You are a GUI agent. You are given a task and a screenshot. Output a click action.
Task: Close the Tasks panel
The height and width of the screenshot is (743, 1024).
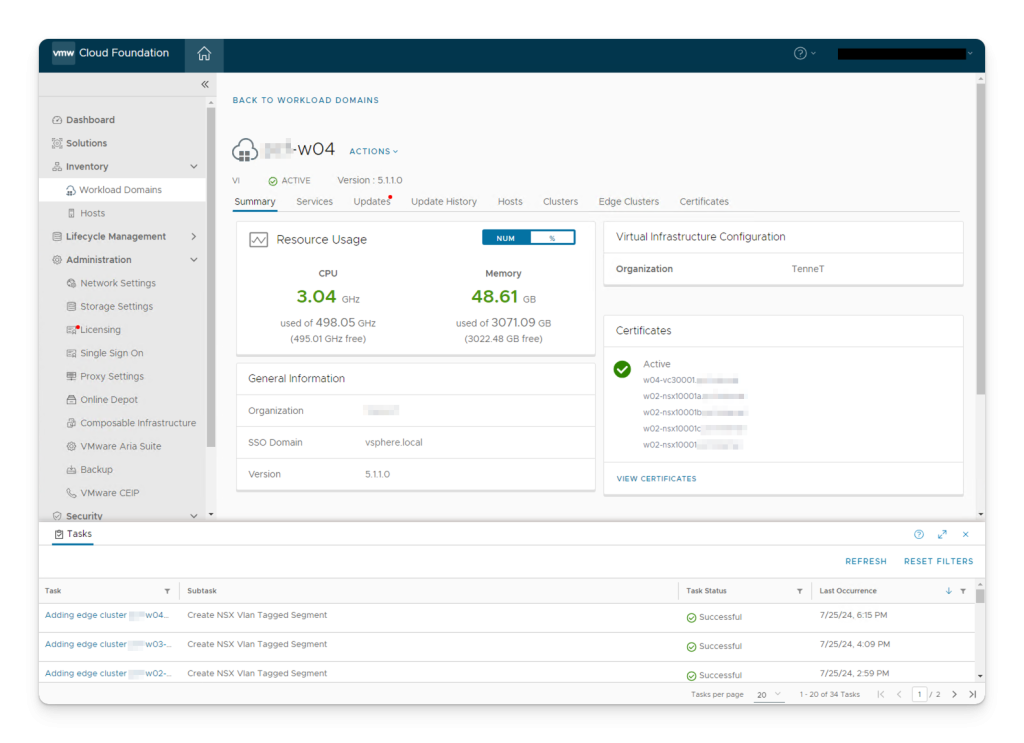965,535
